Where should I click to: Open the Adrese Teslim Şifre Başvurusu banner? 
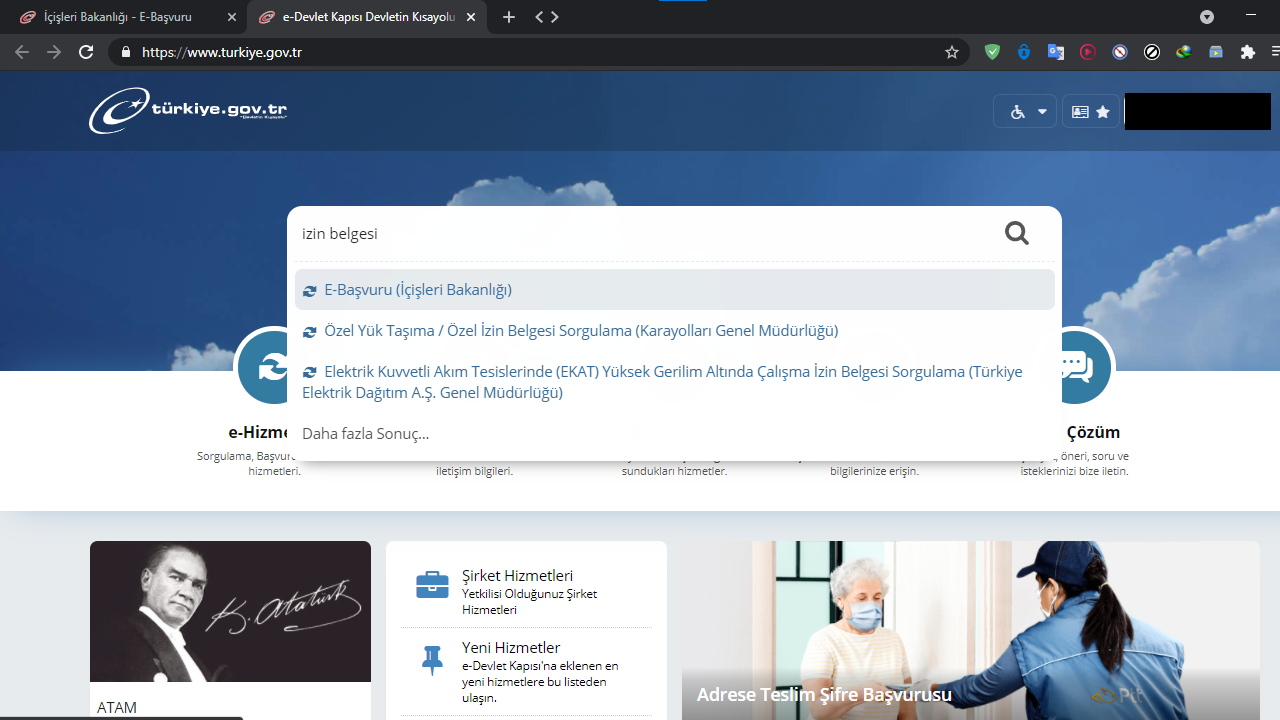[x=970, y=630]
